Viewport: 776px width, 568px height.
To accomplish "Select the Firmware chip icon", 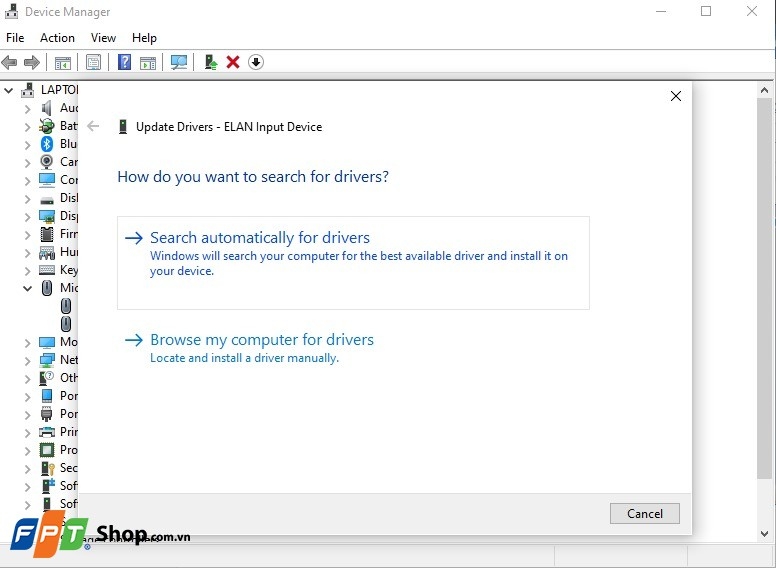I will point(47,234).
